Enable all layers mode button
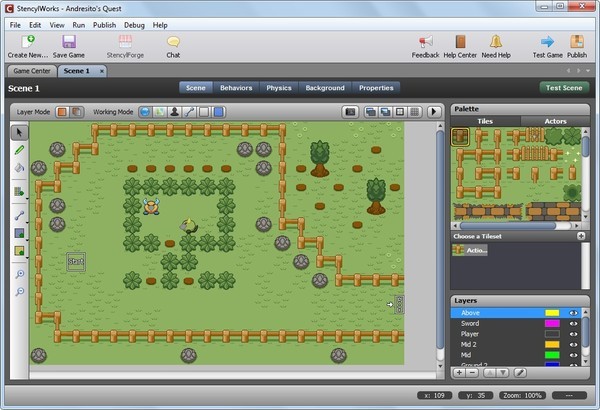600x410 pixels. tap(77, 112)
